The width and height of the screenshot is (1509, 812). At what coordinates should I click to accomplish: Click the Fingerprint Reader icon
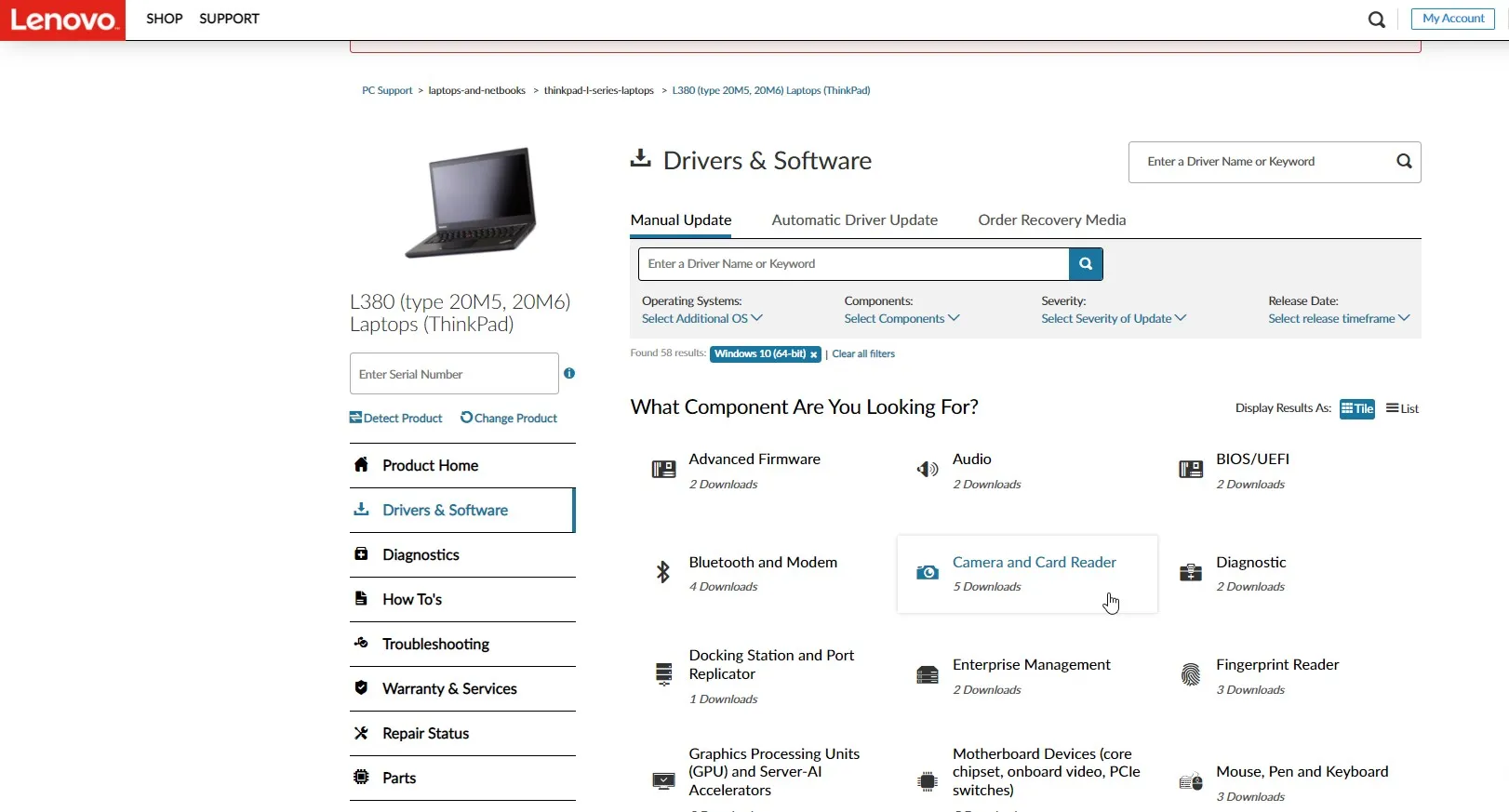(x=1191, y=674)
